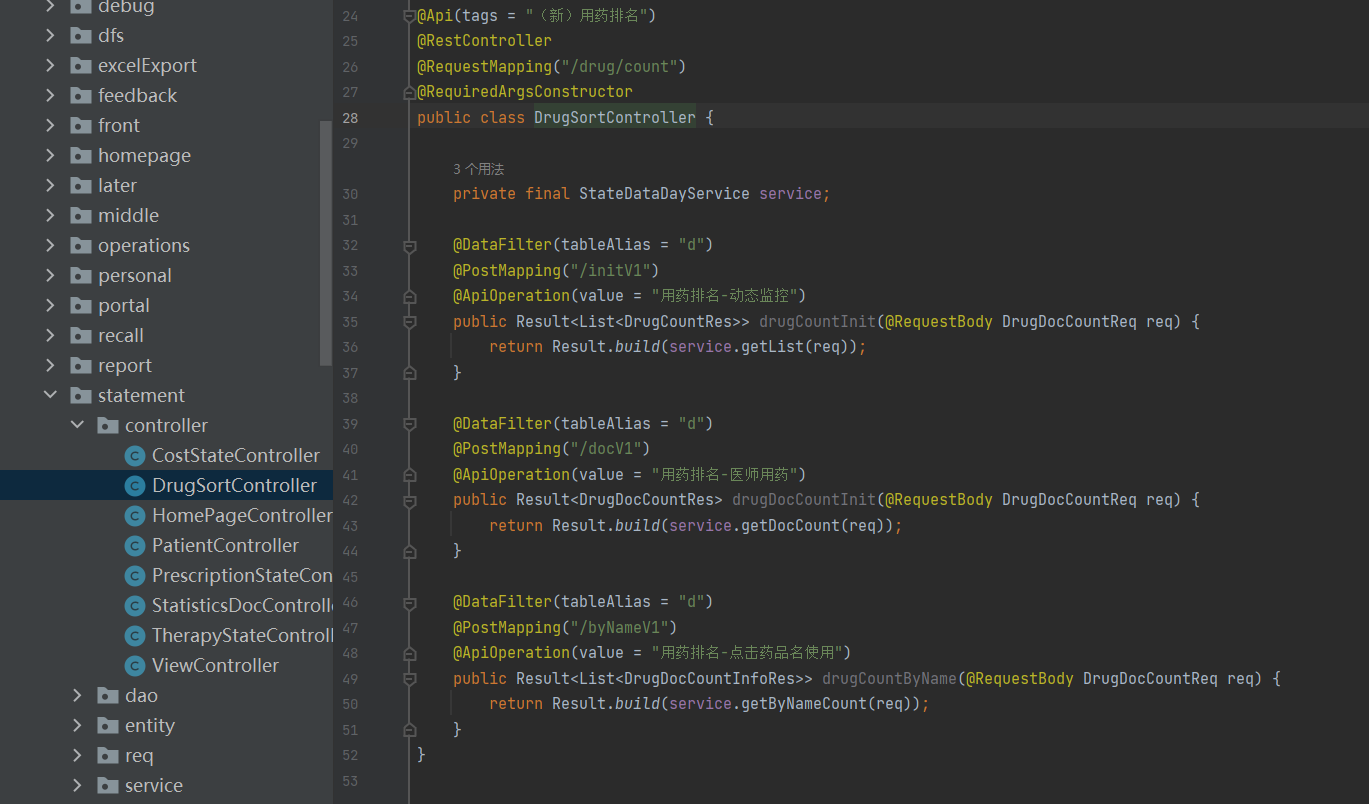1369x804 pixels.
Task: Click the TherapyStateController class icon
Action: [135, 636]
